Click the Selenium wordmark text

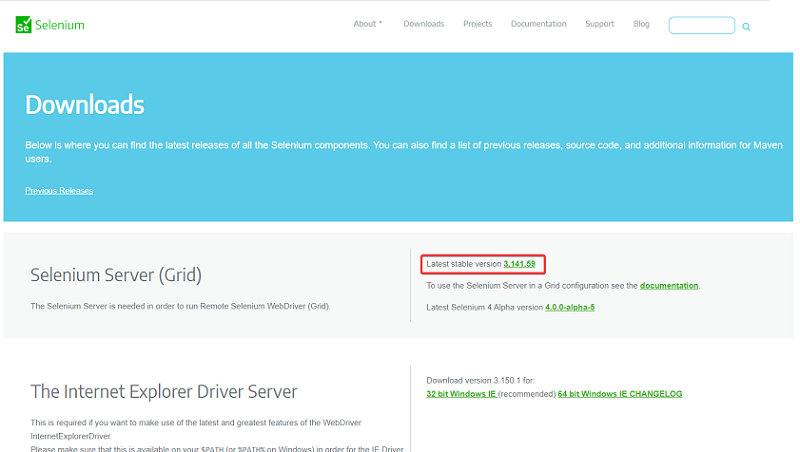[60, 25]
